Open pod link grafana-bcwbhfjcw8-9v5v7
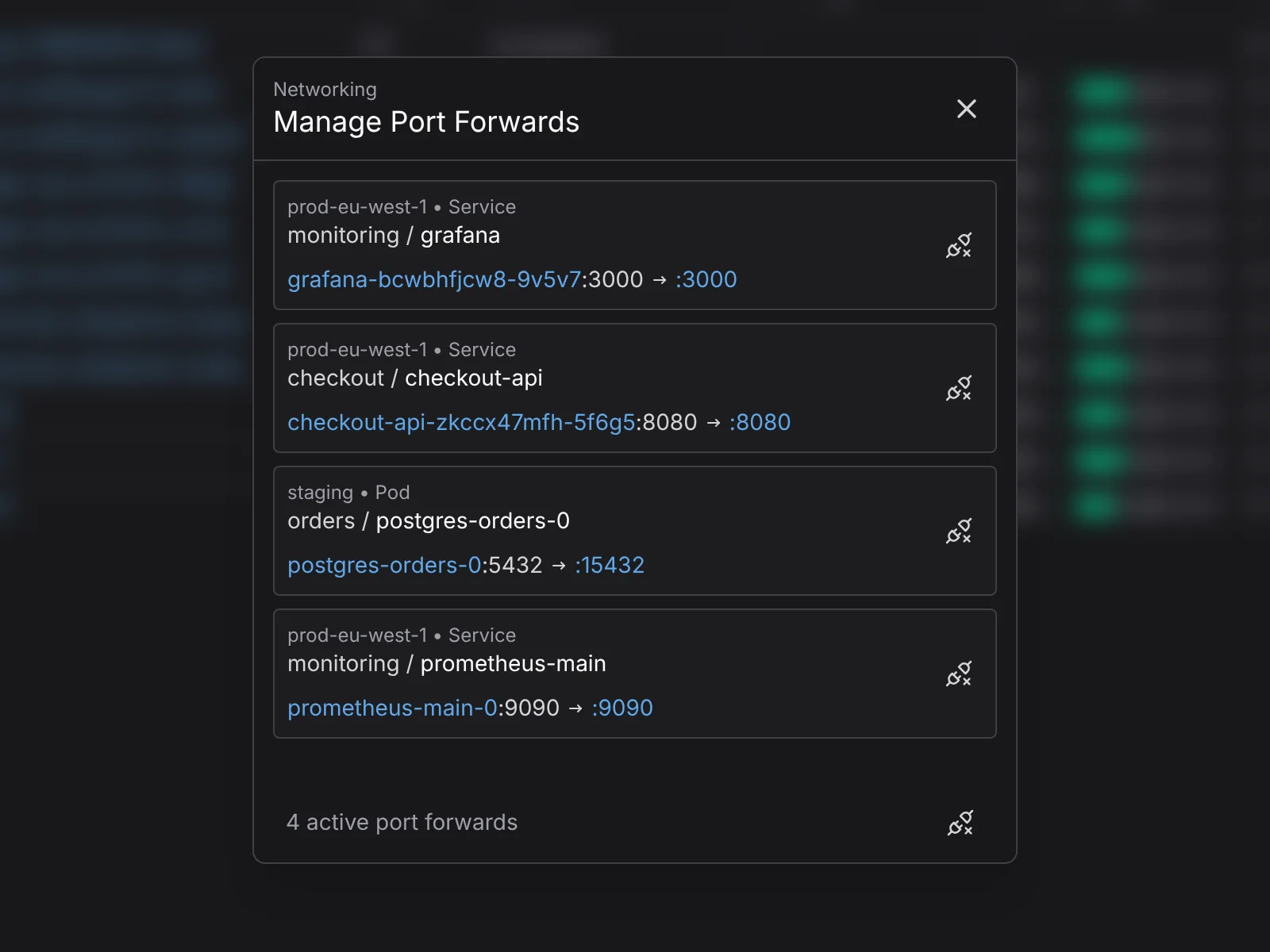Viewport: 1270px width, 952px height. (x=434, y=279)
